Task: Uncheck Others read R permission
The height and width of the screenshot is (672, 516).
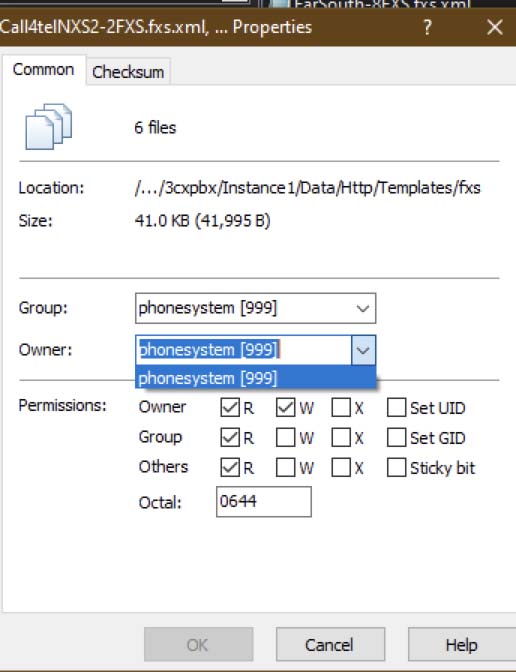Action: click(230, 467)
